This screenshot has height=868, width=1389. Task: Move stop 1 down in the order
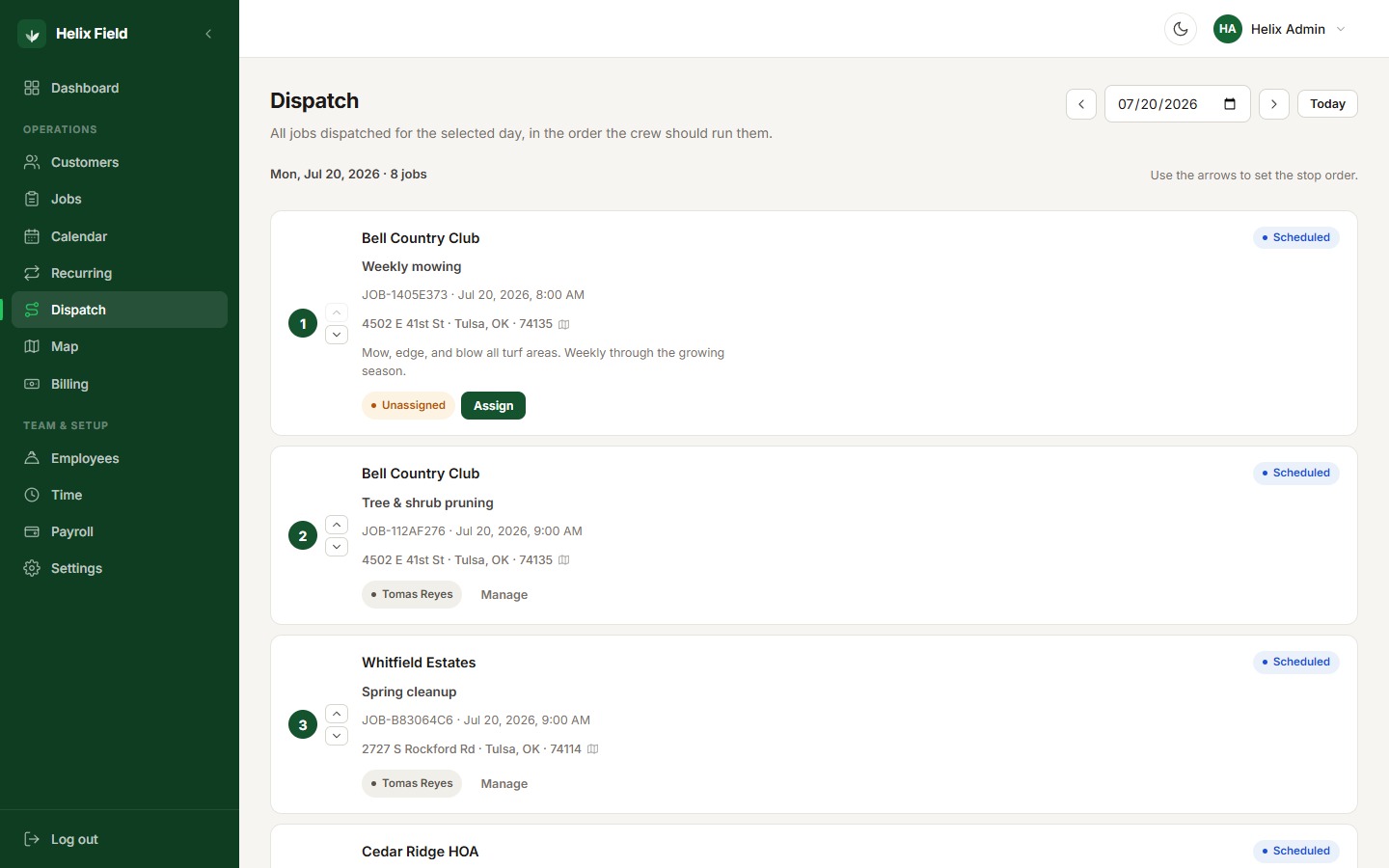[x=337, y=335]
